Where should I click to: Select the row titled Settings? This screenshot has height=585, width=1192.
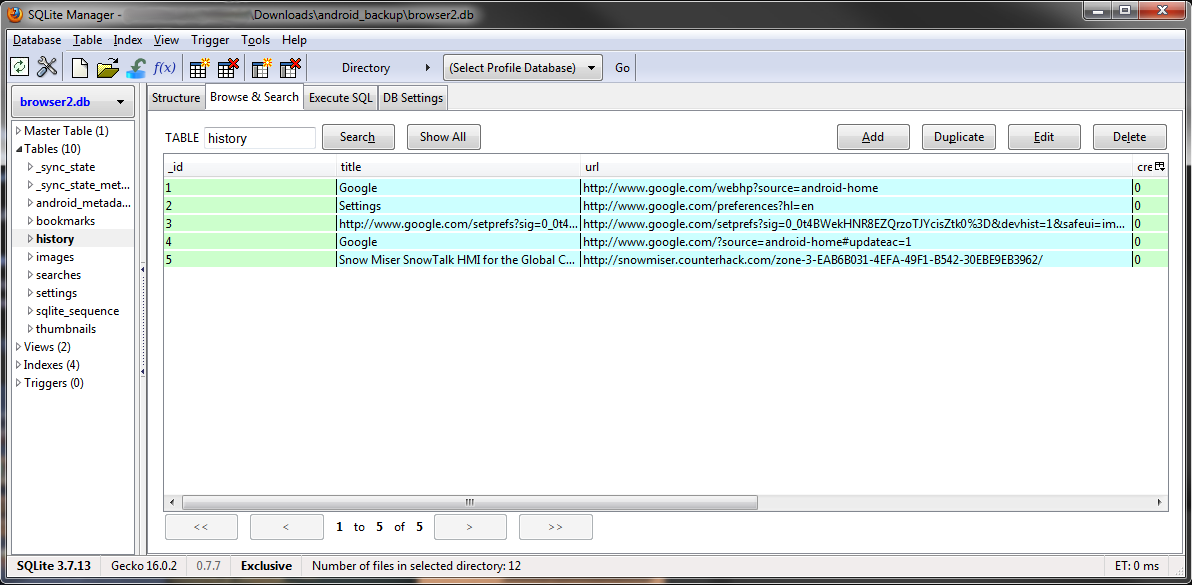click(x=666, y=206)
